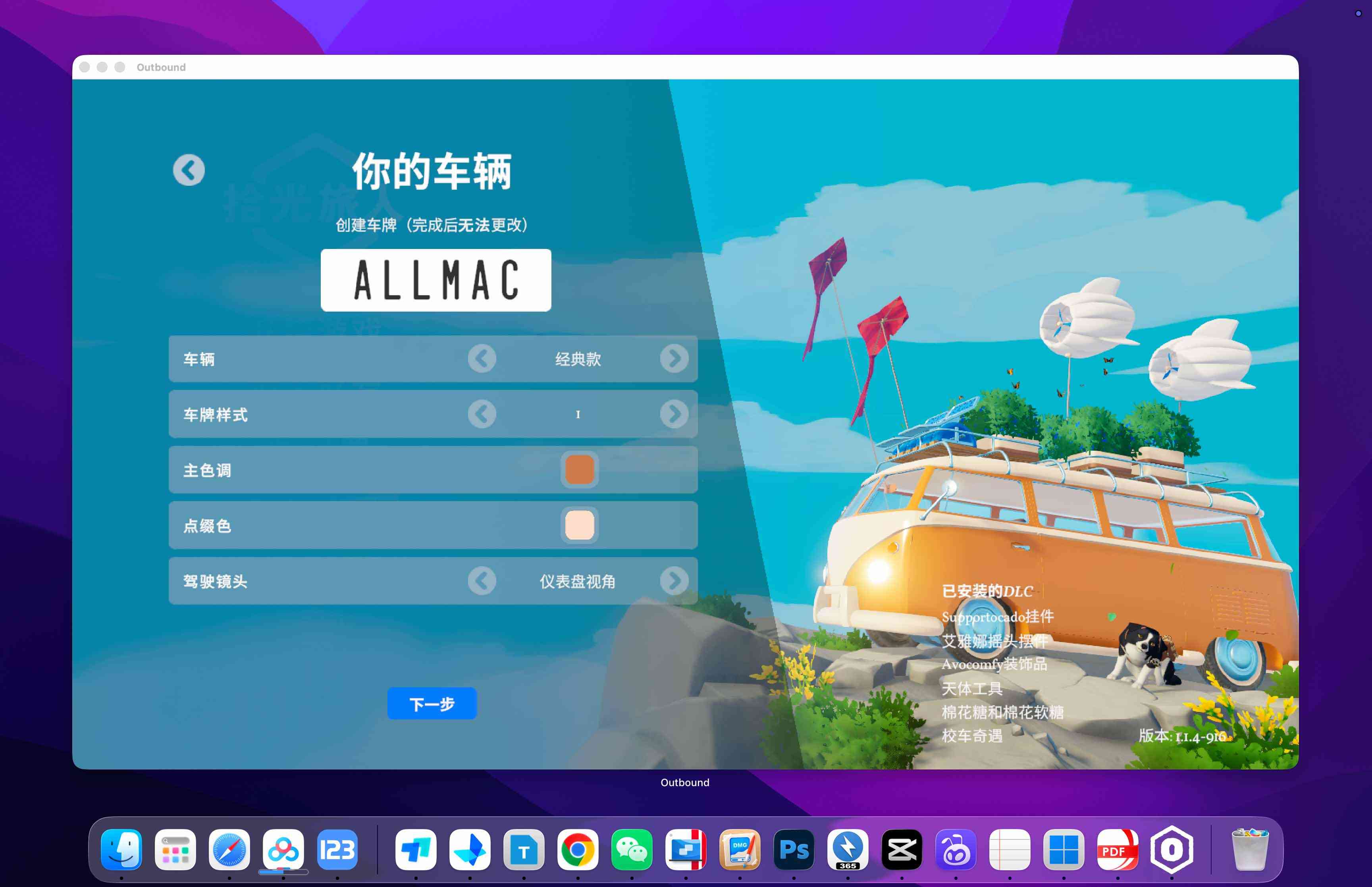
Task: Switch to previous 驾驶镜头 option
Action: pos(482,581)
